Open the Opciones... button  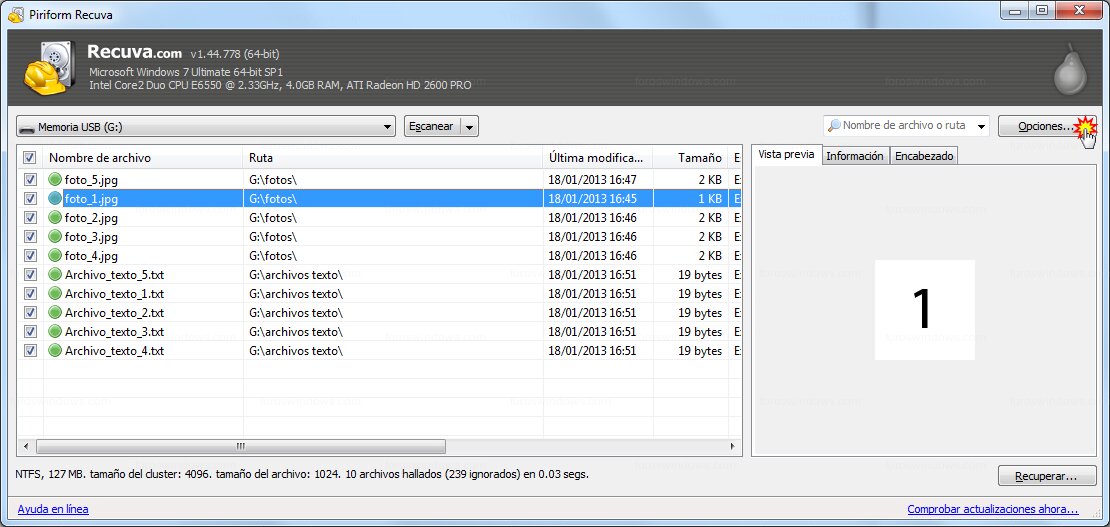(1047, 126)
